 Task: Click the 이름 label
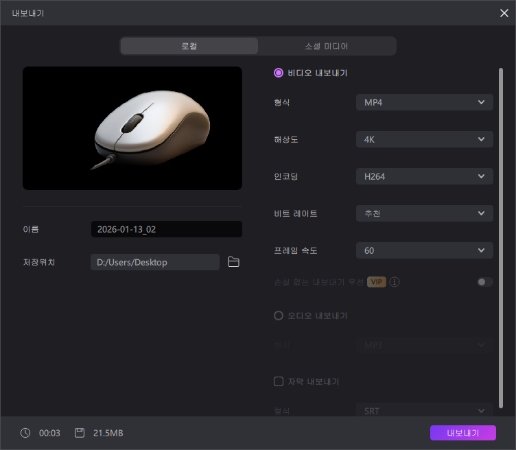(31, 229)
